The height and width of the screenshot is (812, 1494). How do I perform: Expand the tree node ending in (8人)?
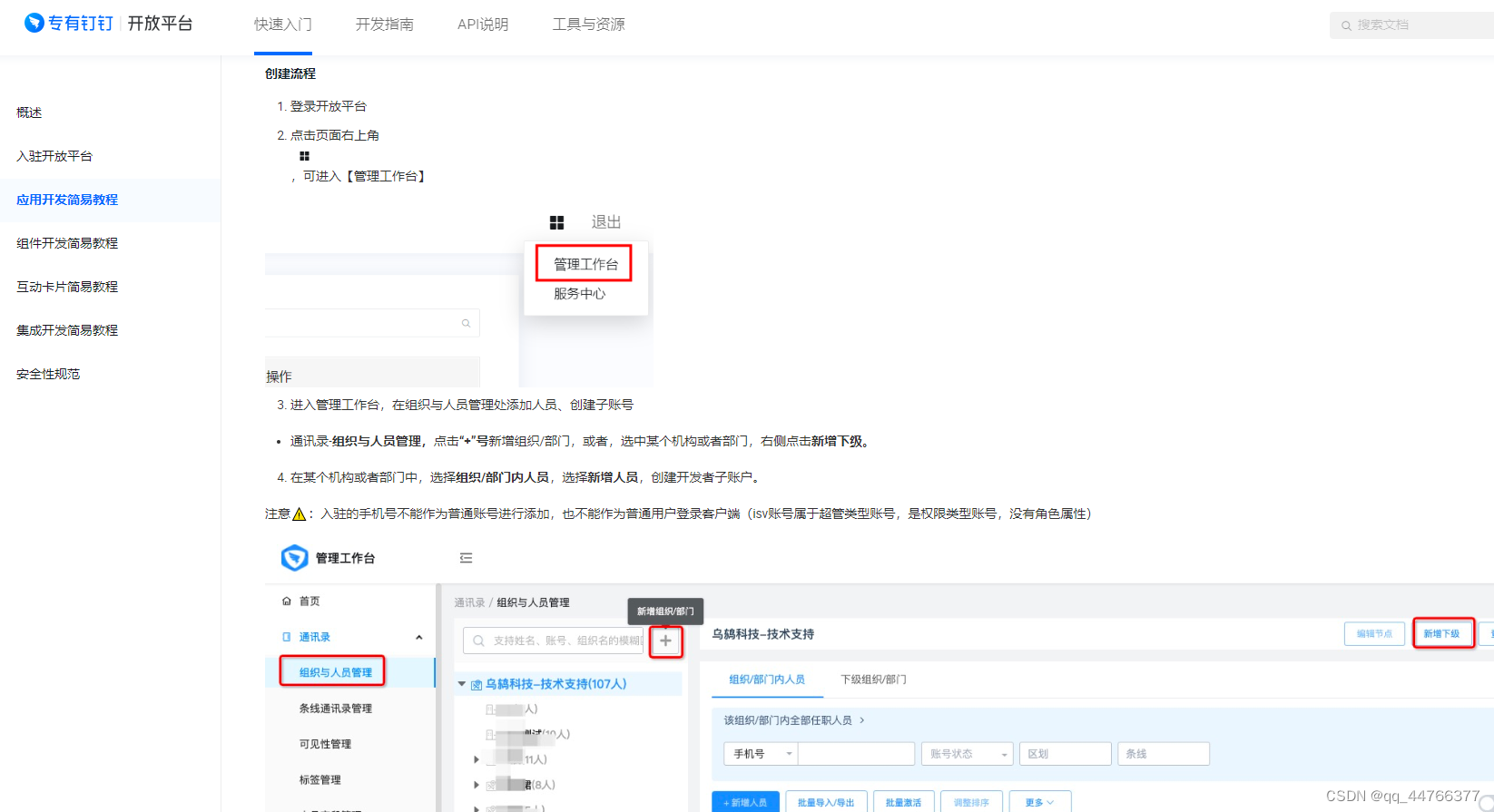pos(477,785)
